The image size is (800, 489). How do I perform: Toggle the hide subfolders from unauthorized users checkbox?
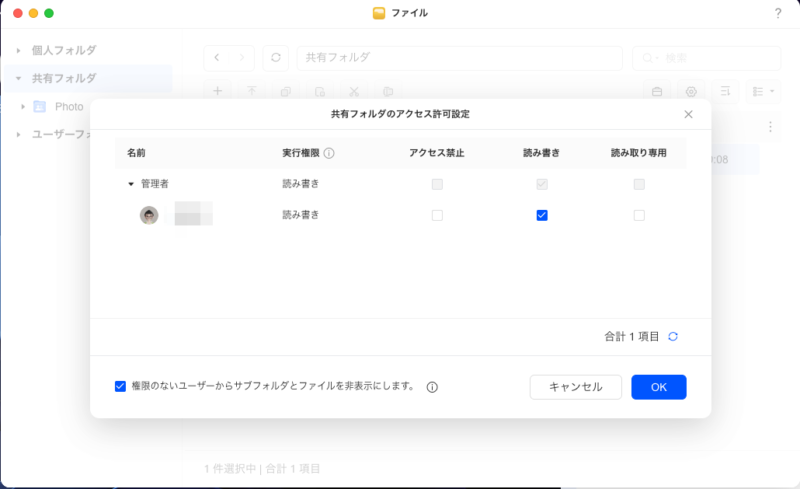tap(121, 386)
